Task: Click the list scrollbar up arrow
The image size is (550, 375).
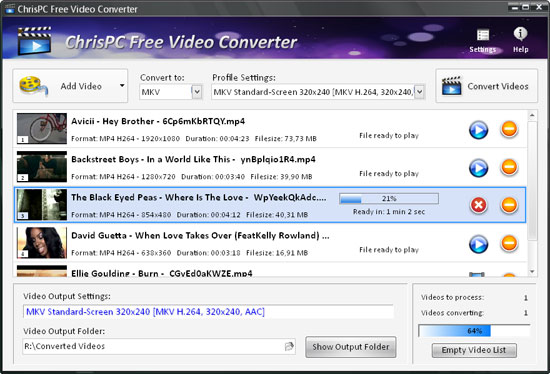Action: (x=532, y=115)
